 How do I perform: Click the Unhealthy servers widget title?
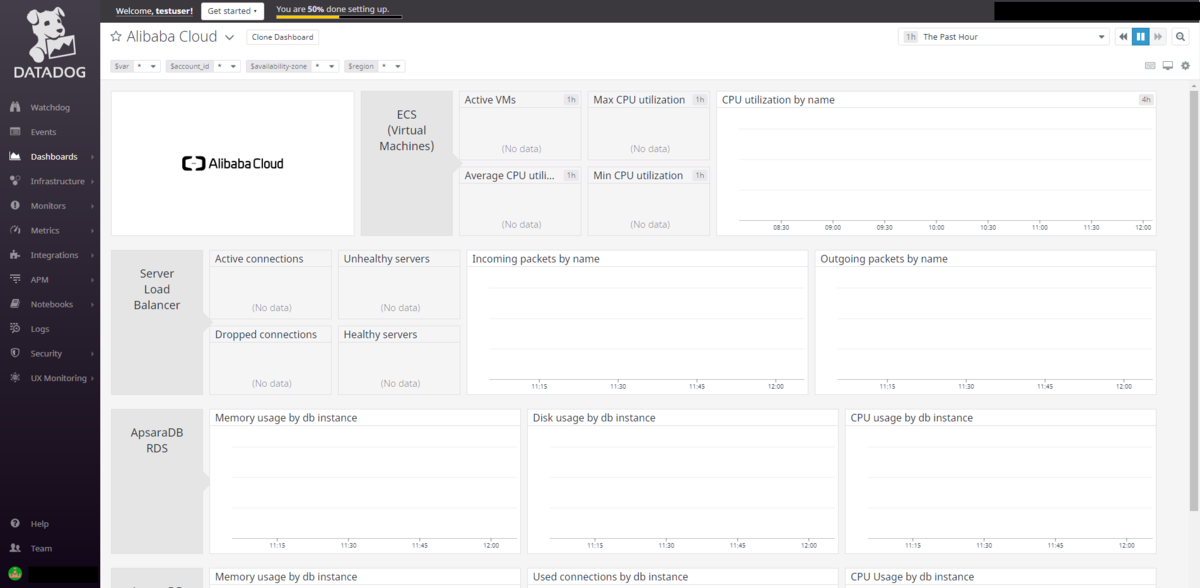(387, 259)
